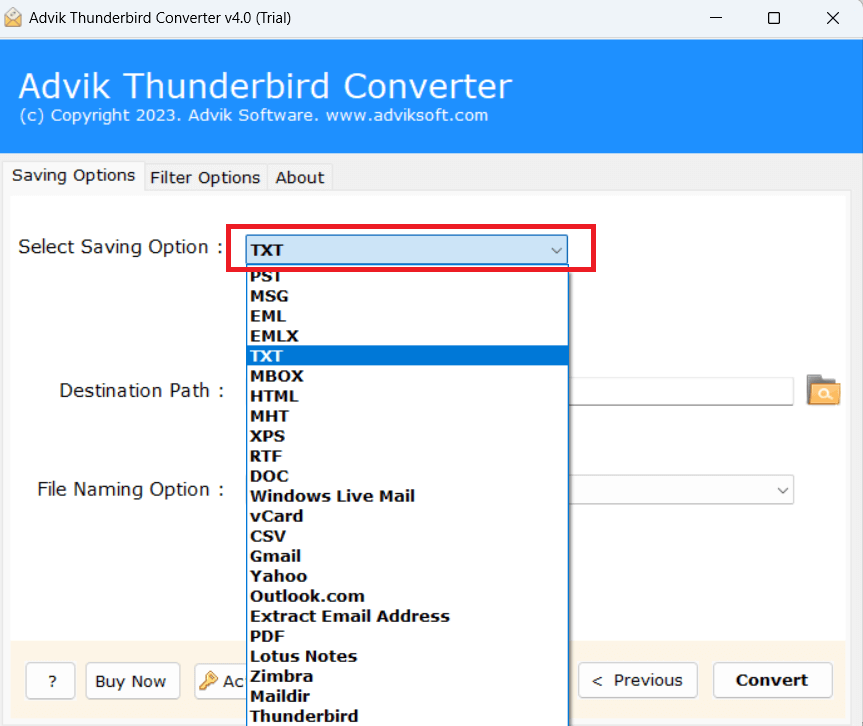Choose Thunderbird at the list bottom
This screenshot has width=863, height=726.
point(407,716)
